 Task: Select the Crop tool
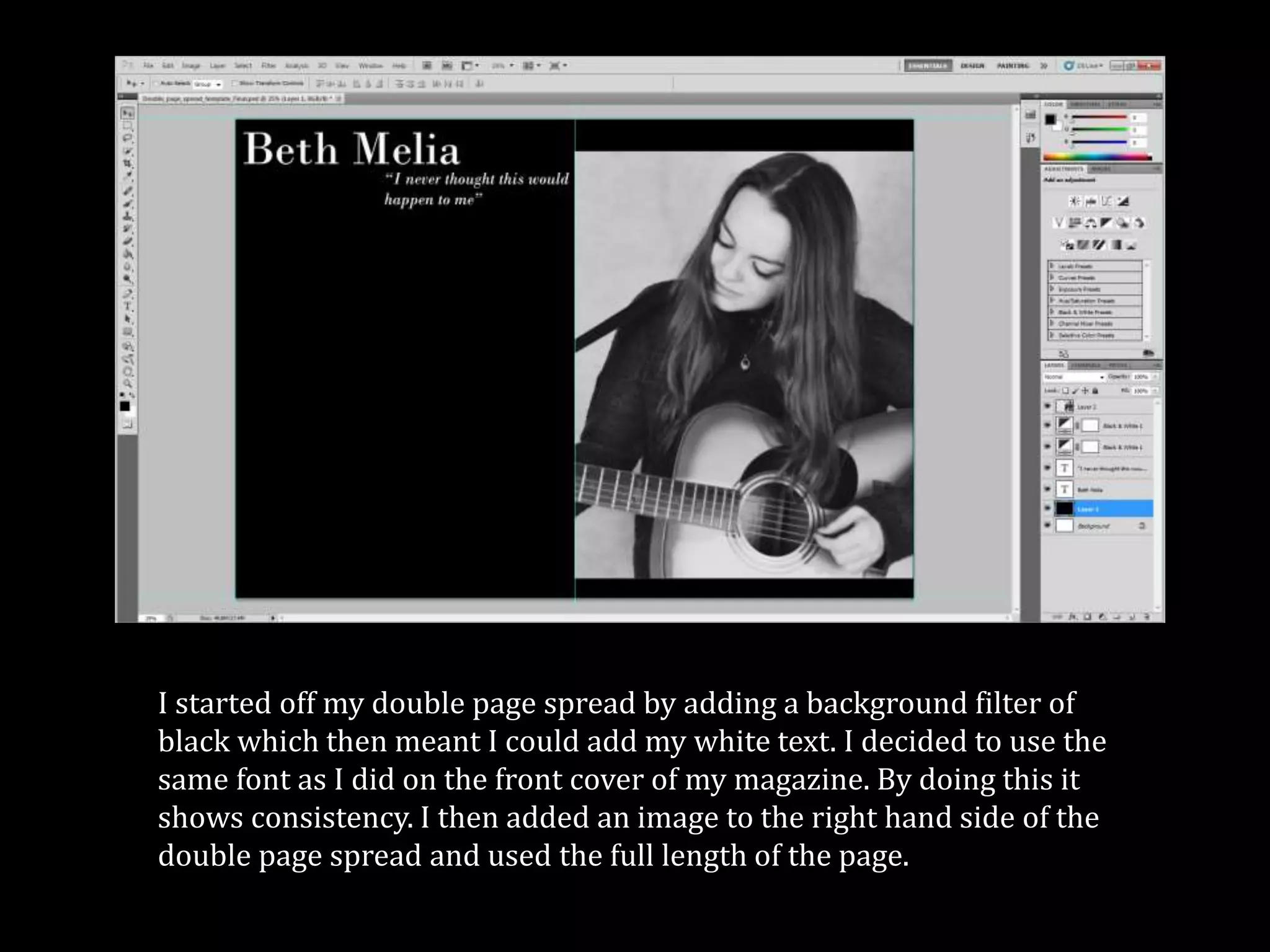[x=128, y=164]
